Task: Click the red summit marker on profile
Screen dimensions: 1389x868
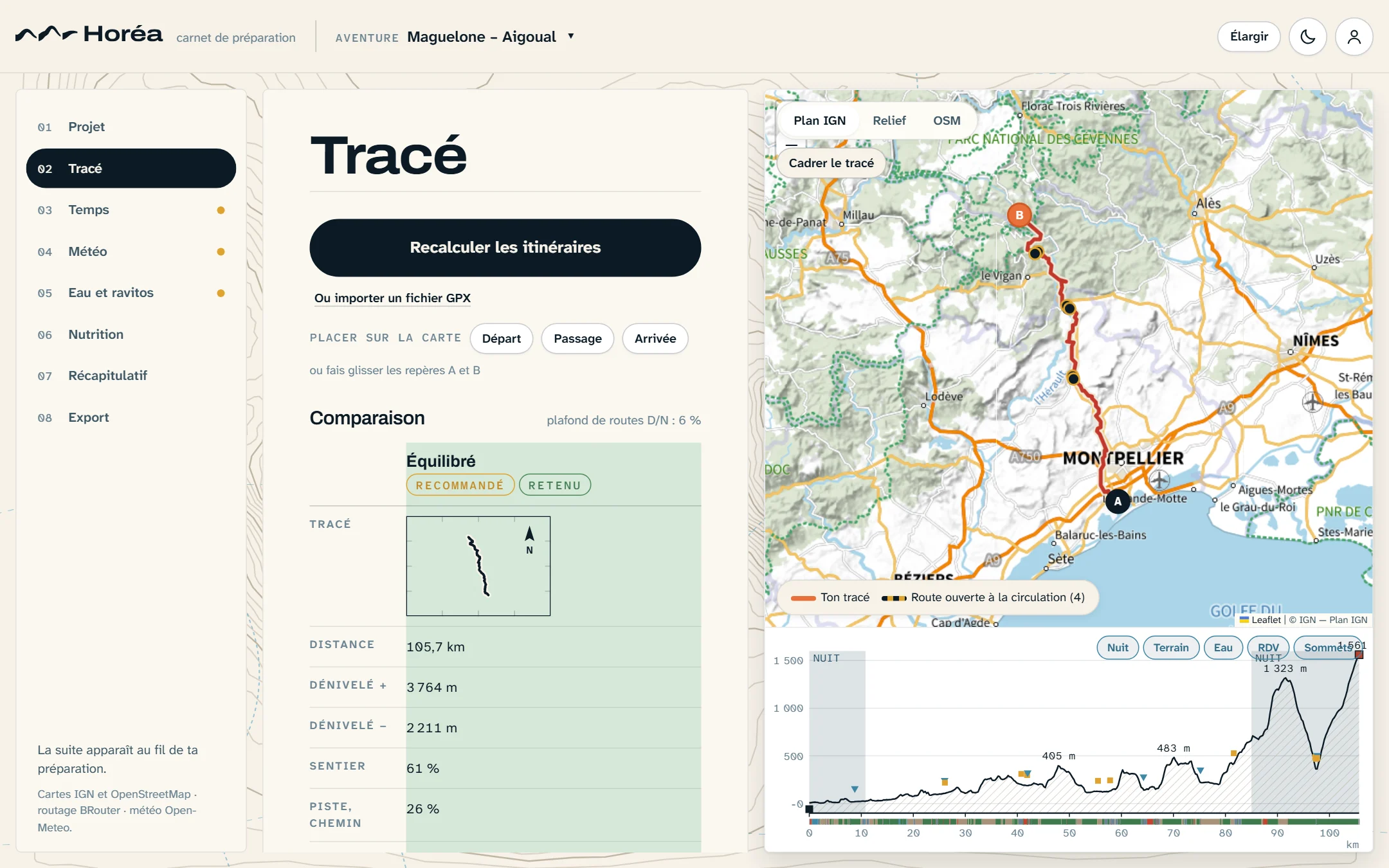Action: (x=1359, y=655)
